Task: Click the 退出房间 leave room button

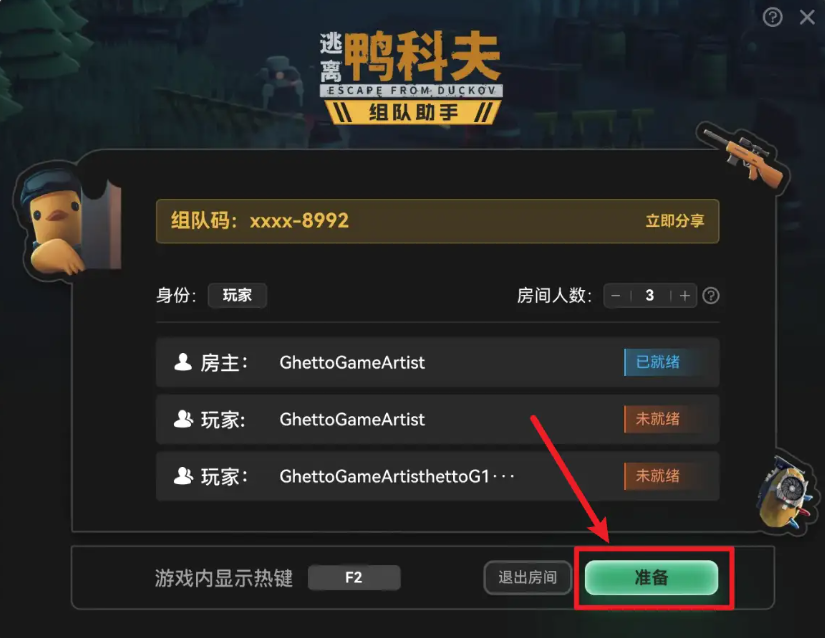Action: [x=528, y=578]
